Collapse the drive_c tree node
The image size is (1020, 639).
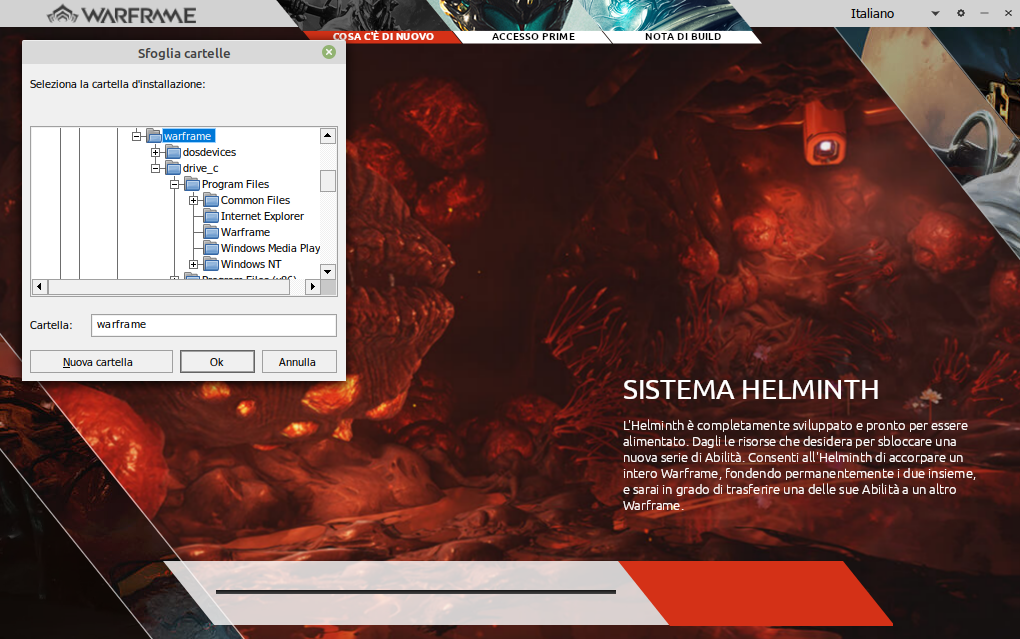155,169
